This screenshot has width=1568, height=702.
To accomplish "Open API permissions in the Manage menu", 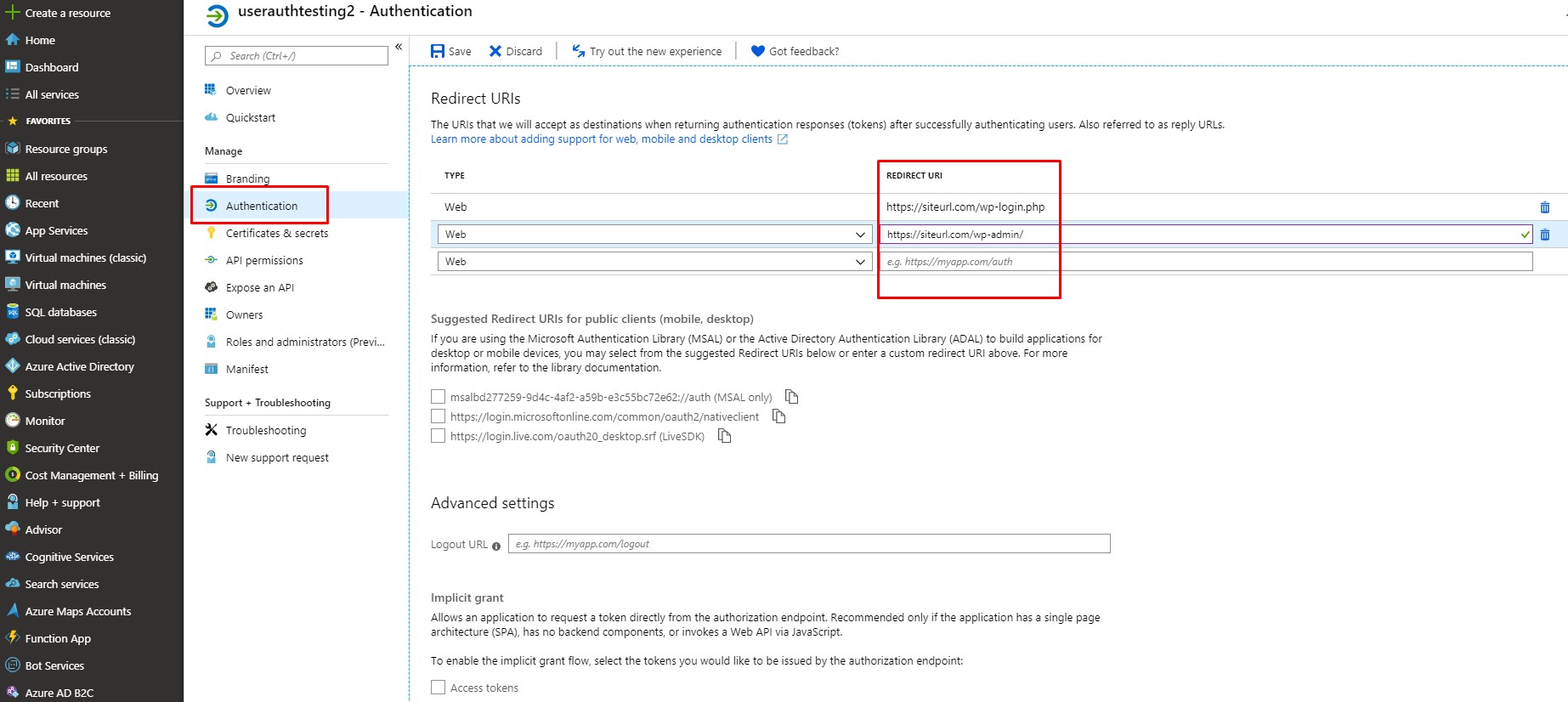I will coord(264,260).
